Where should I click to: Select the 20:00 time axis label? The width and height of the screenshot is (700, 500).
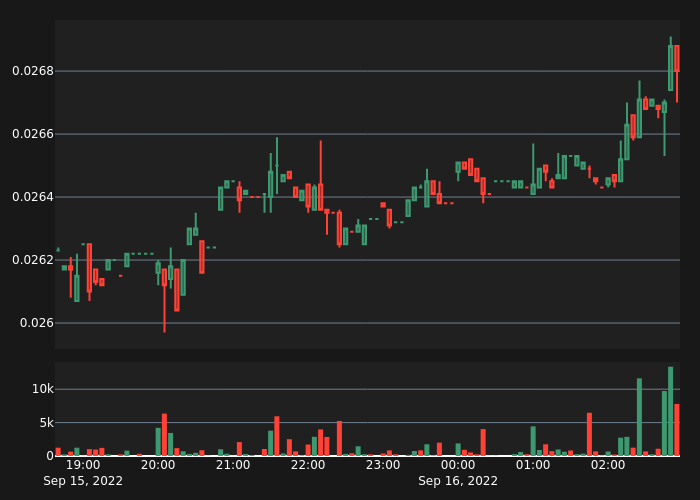click(158, 465)
